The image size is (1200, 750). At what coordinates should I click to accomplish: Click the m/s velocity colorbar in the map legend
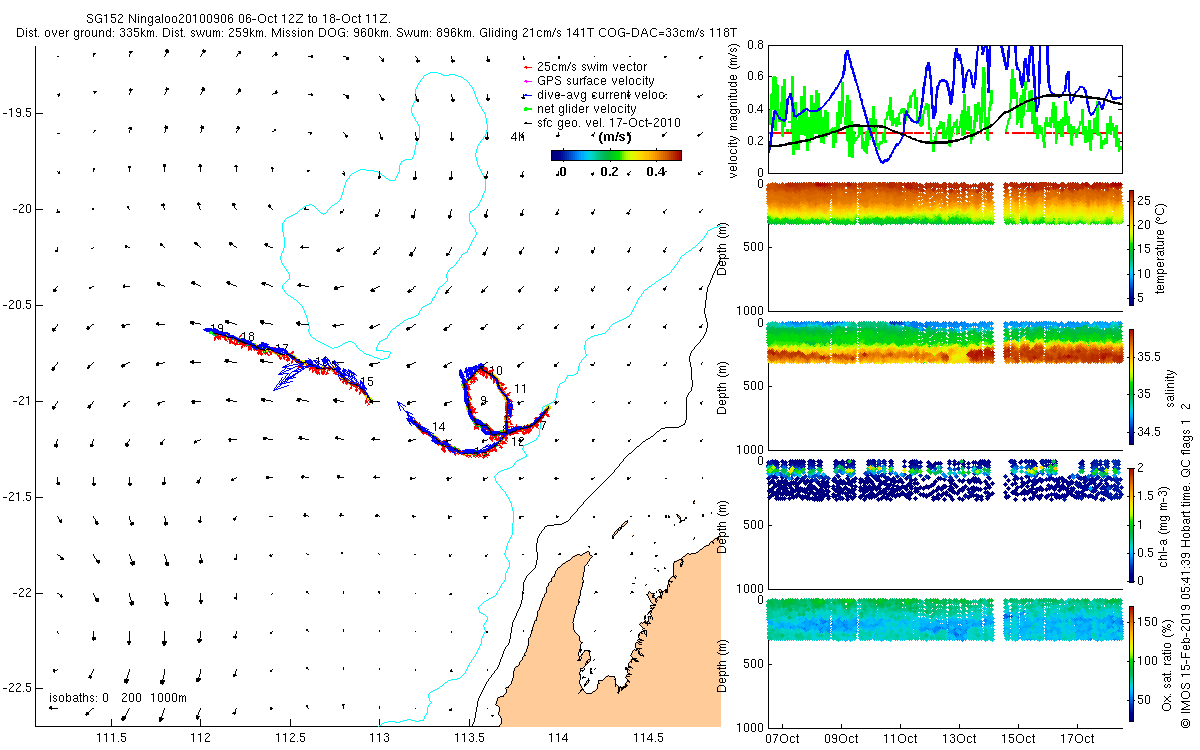click(616, 155)
